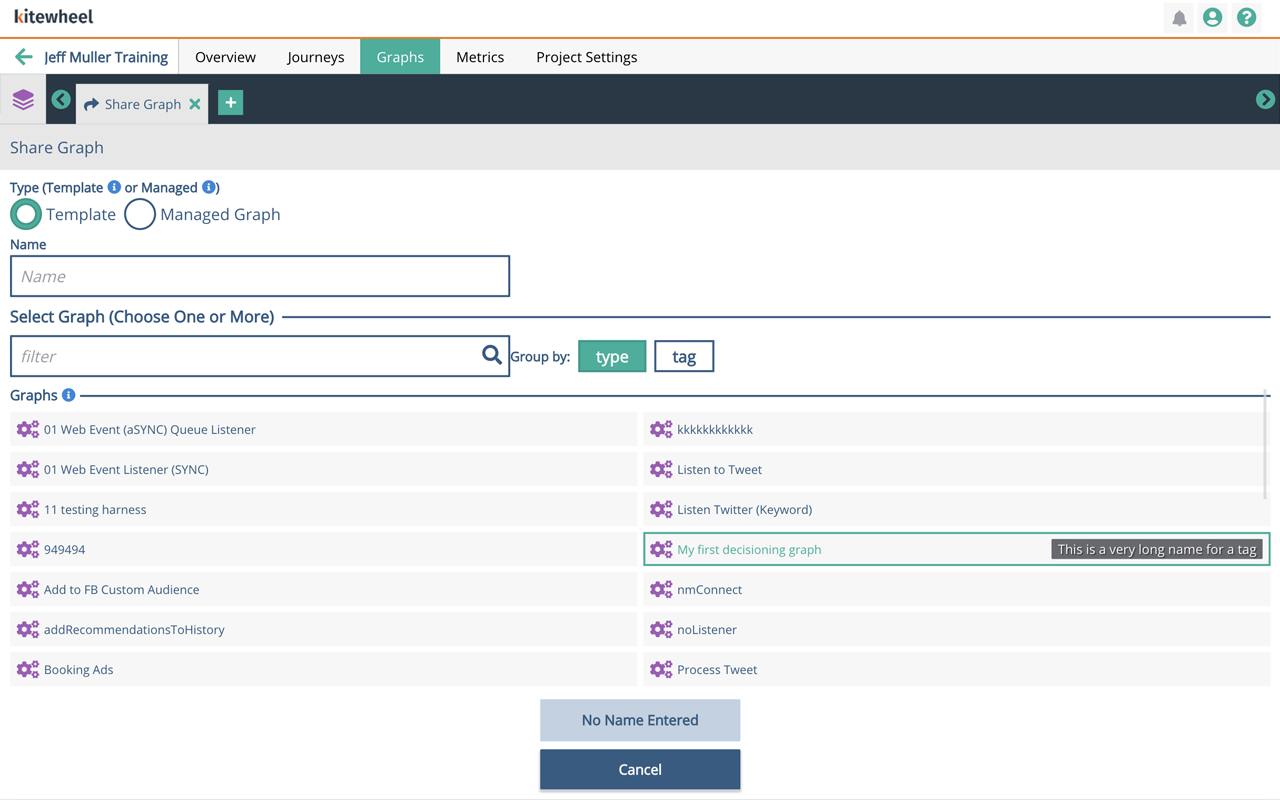Select the Template radio button
The image size is (1280, 800).
[x=26, y=214]
